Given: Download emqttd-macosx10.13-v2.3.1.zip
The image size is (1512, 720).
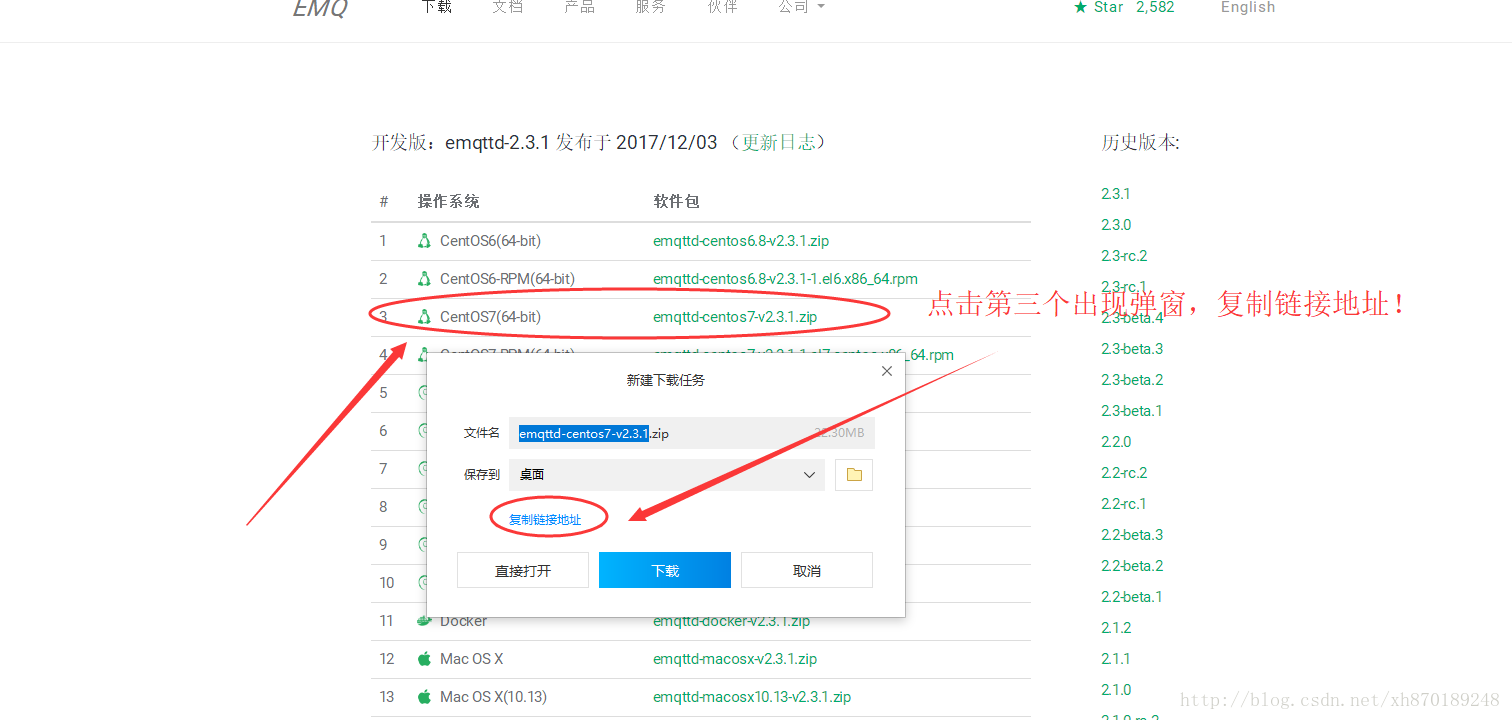Looking at the screenshot, I should point(752,697).
